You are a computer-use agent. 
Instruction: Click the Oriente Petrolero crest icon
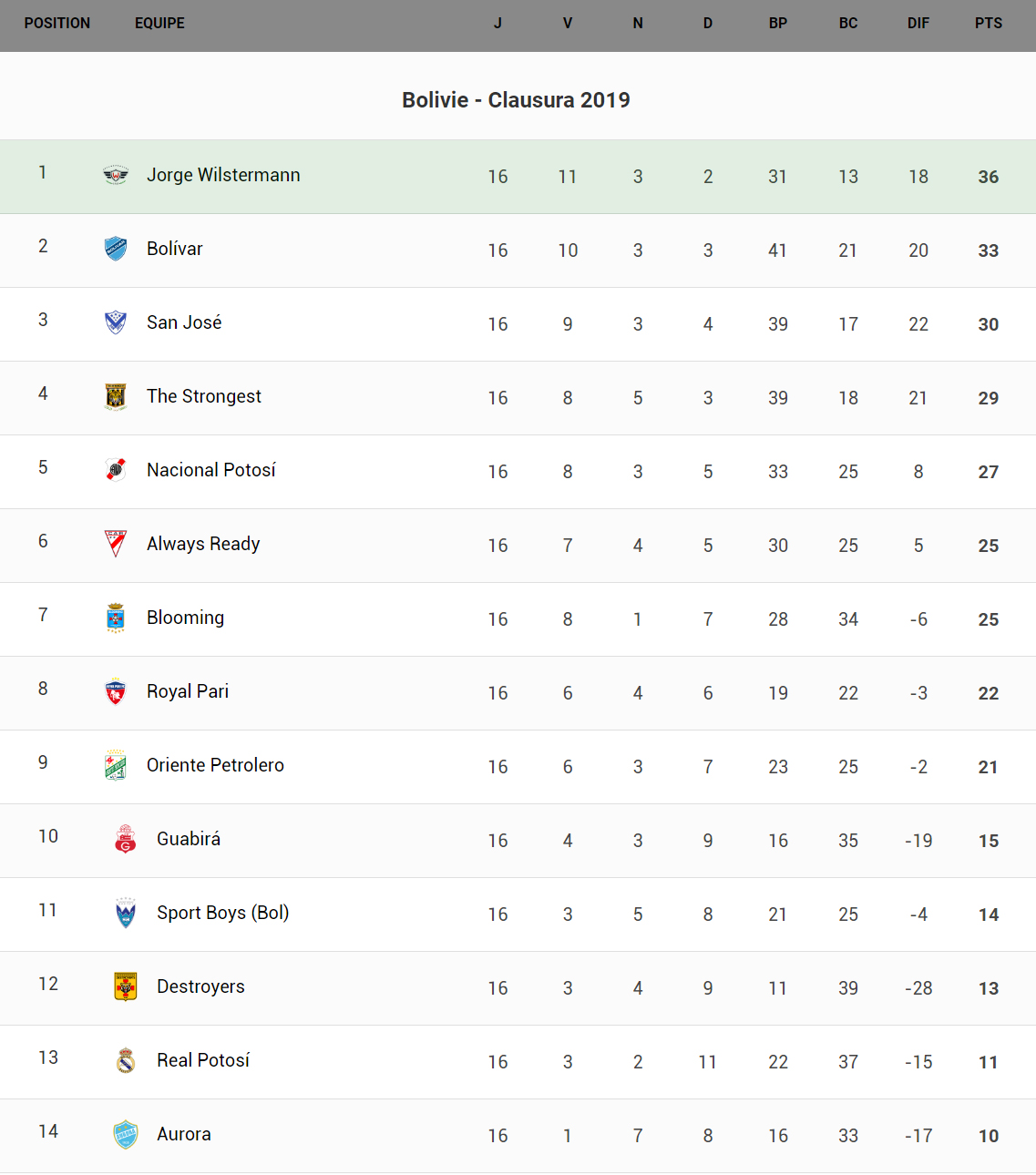pyautogui.click(x=116, y=765)
